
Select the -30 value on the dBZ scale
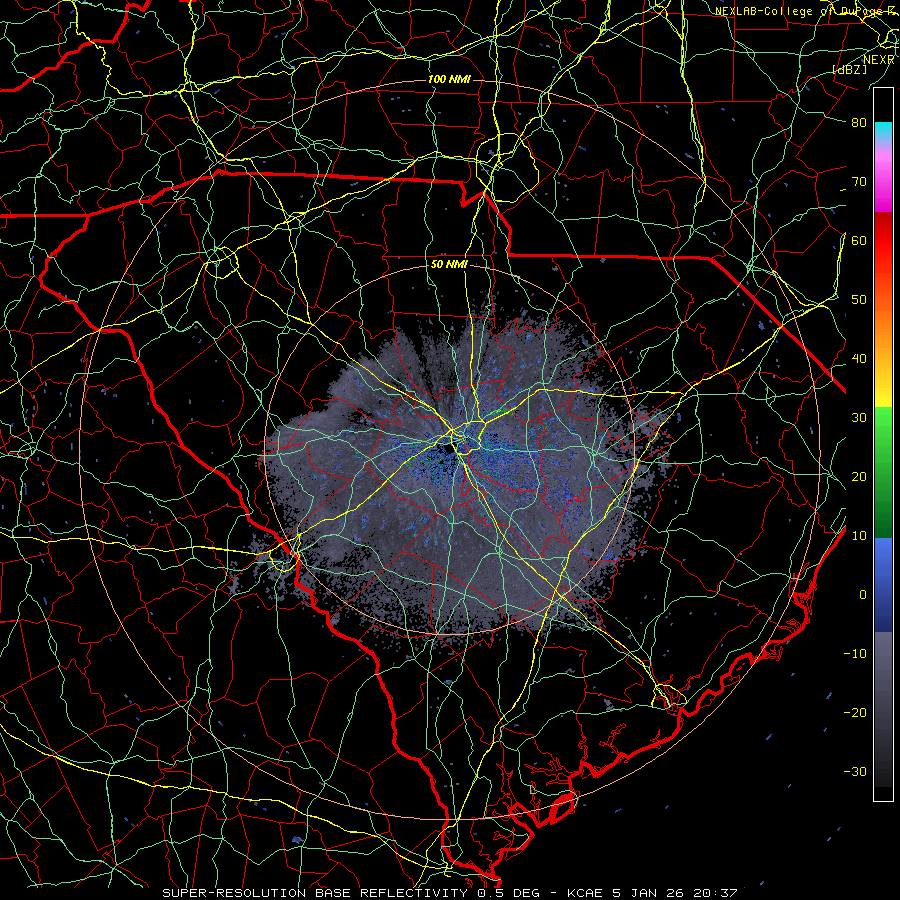coord(855,771)
